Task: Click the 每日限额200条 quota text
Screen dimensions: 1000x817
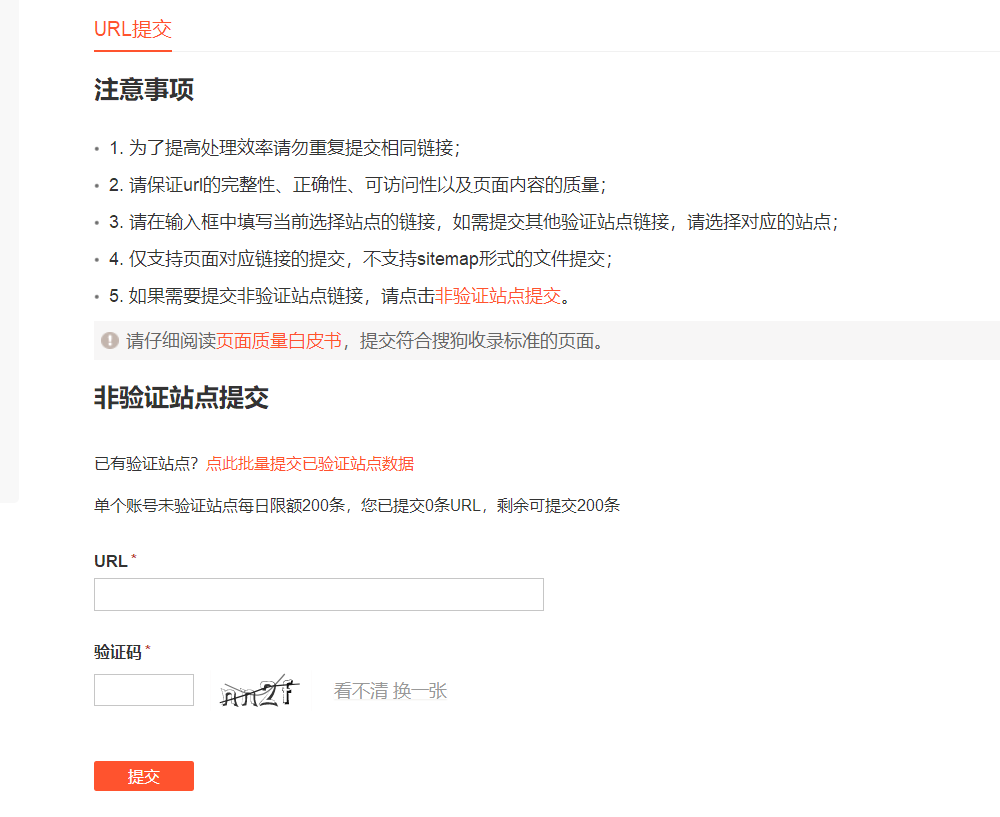Action: coord(357,506)
